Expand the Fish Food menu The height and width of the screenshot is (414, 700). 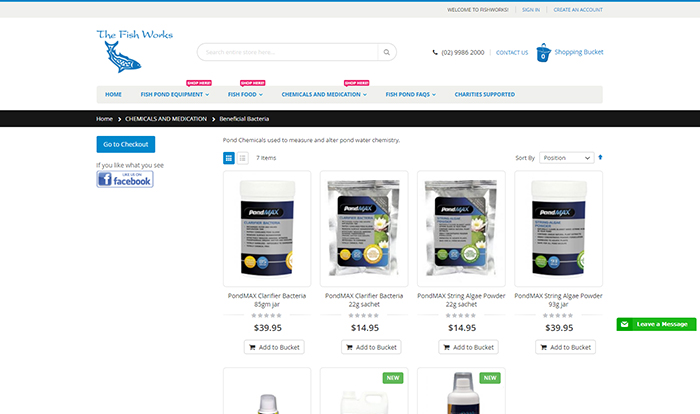[x=245, y=94]
